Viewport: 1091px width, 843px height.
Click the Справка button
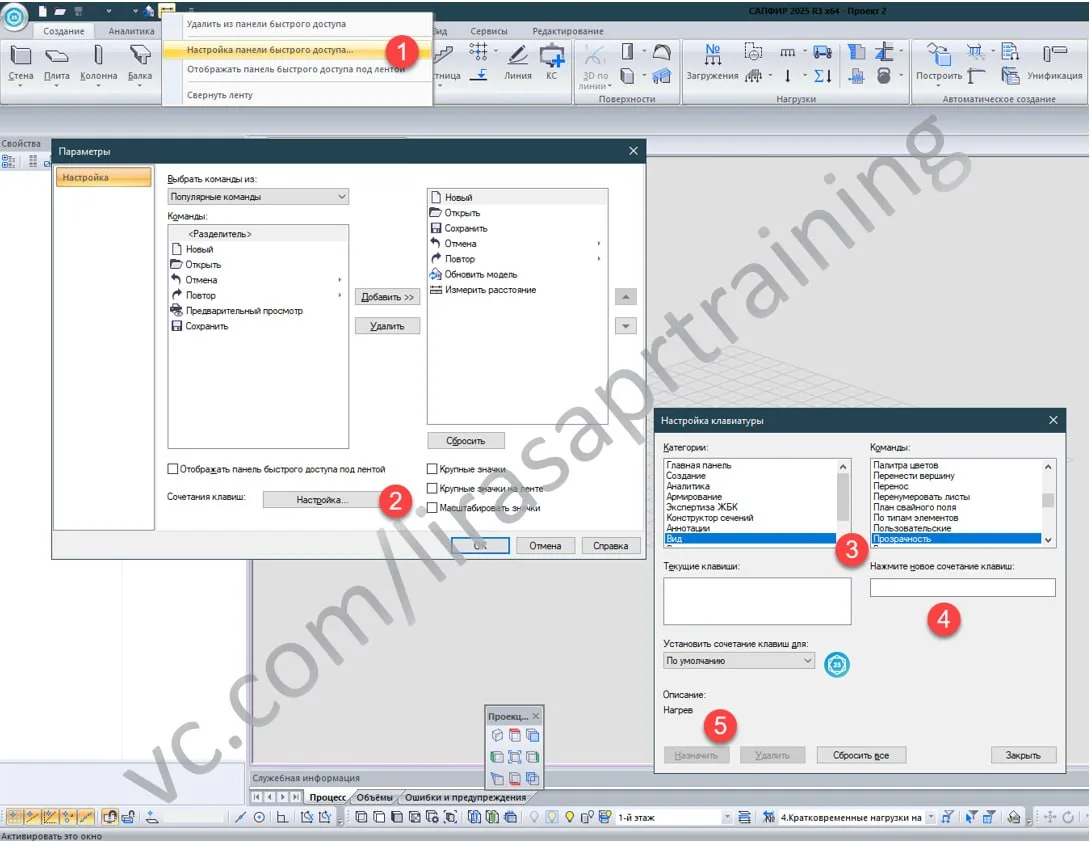[x=610, y=546]
